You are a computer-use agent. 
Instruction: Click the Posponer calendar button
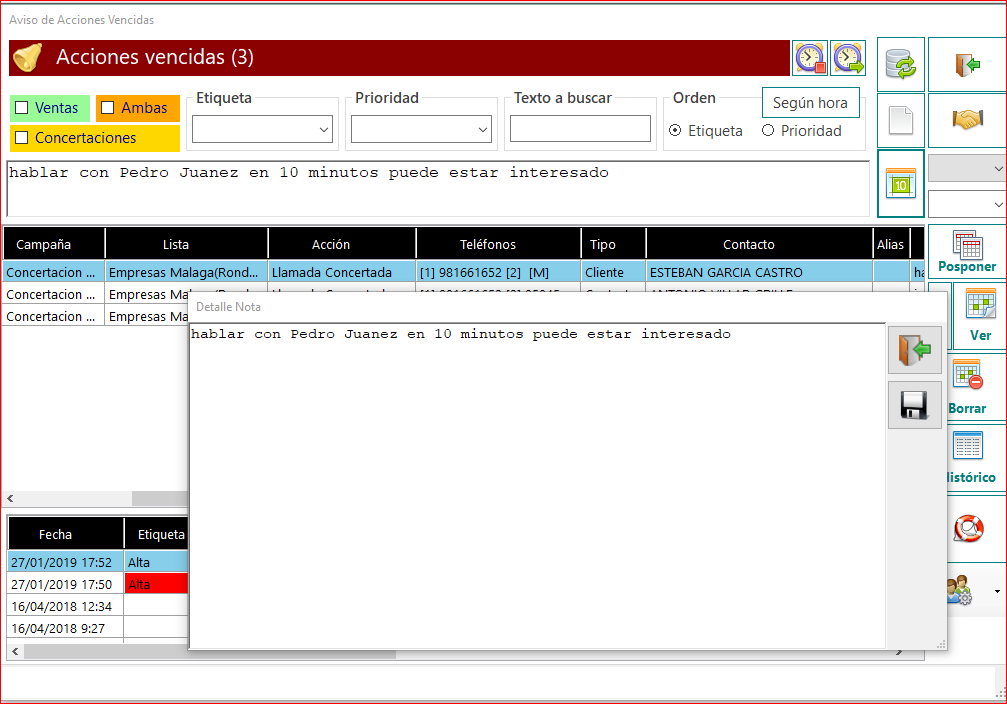pyautogui.click(x=967, y=252)
